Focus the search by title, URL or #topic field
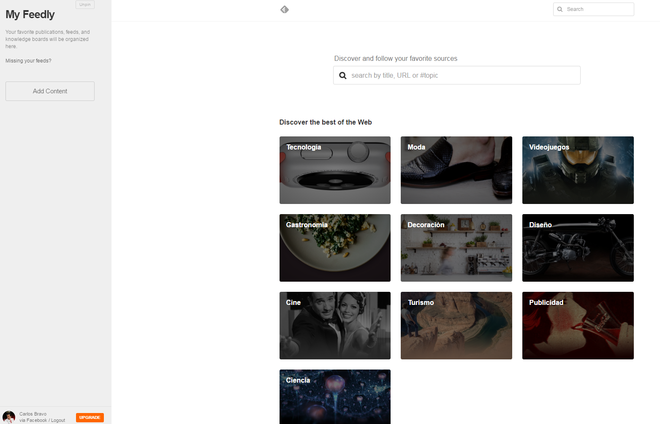 pos(457,75)
